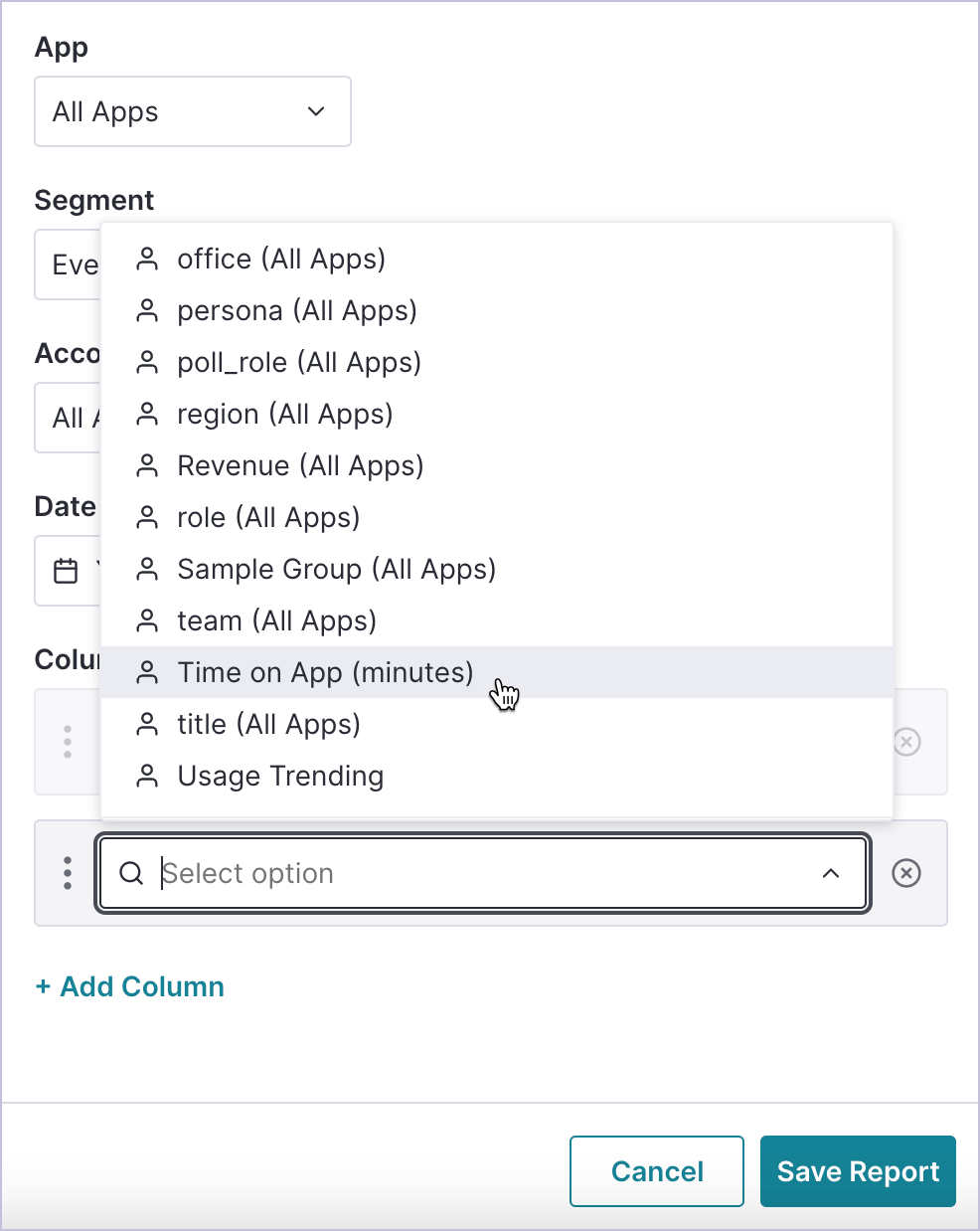Click the person icon beside Sample Group (All Apps)
The height and width of the screenshot is (1231, 980).
coord(147,569)
